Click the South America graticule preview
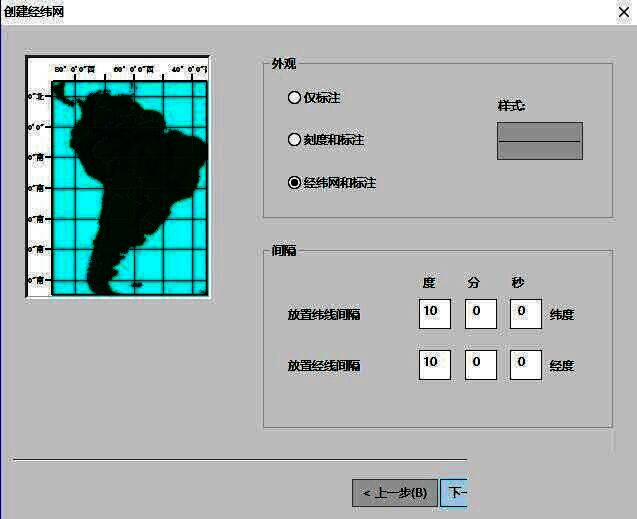637x519 pixels. 117,177
